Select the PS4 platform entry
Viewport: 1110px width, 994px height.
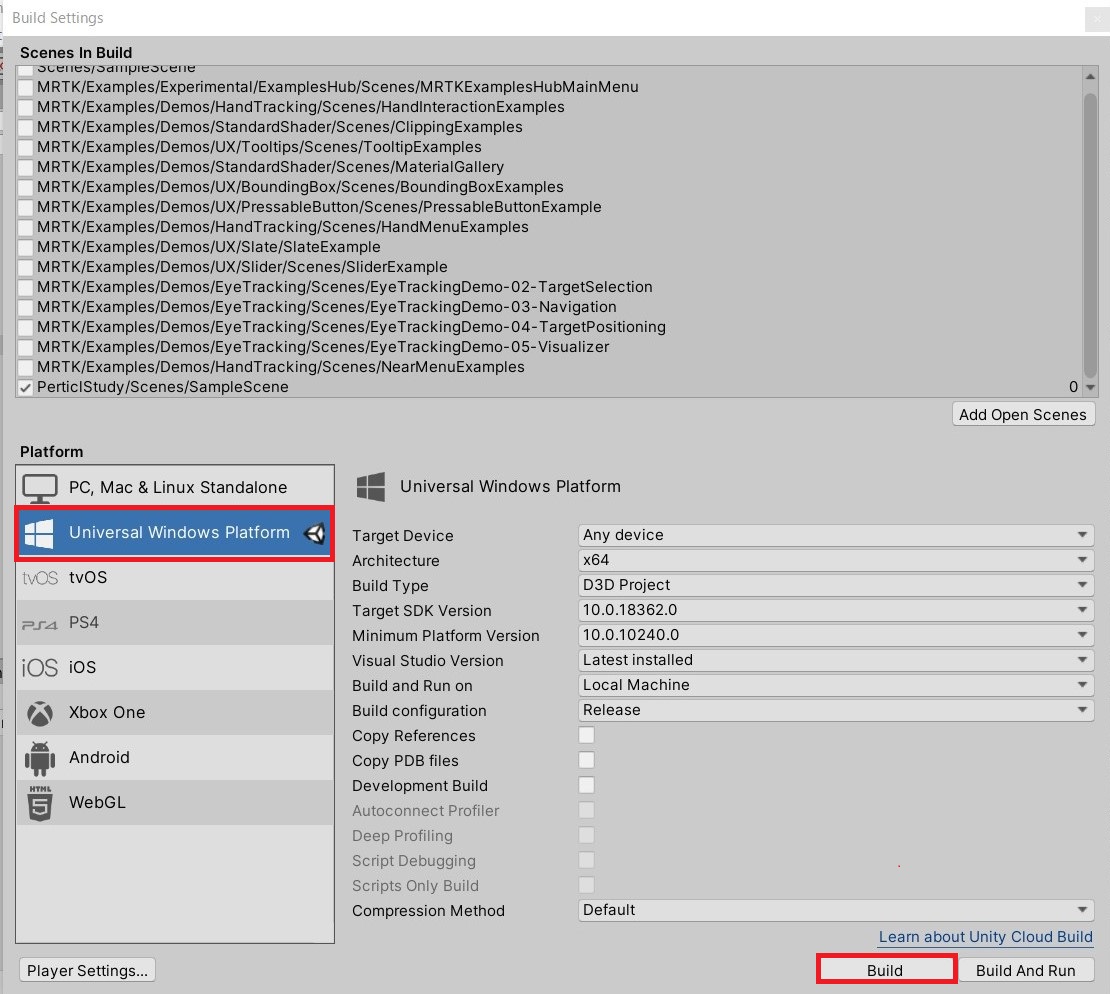(175, 623)
